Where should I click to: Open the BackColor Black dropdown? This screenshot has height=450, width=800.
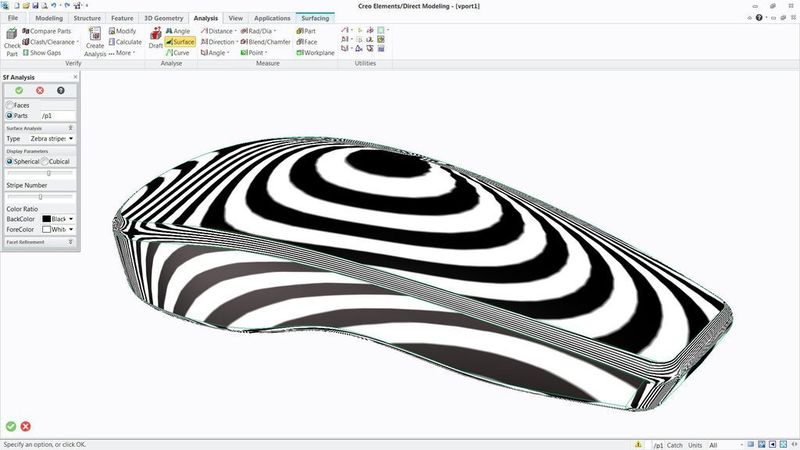coord(71,219)
